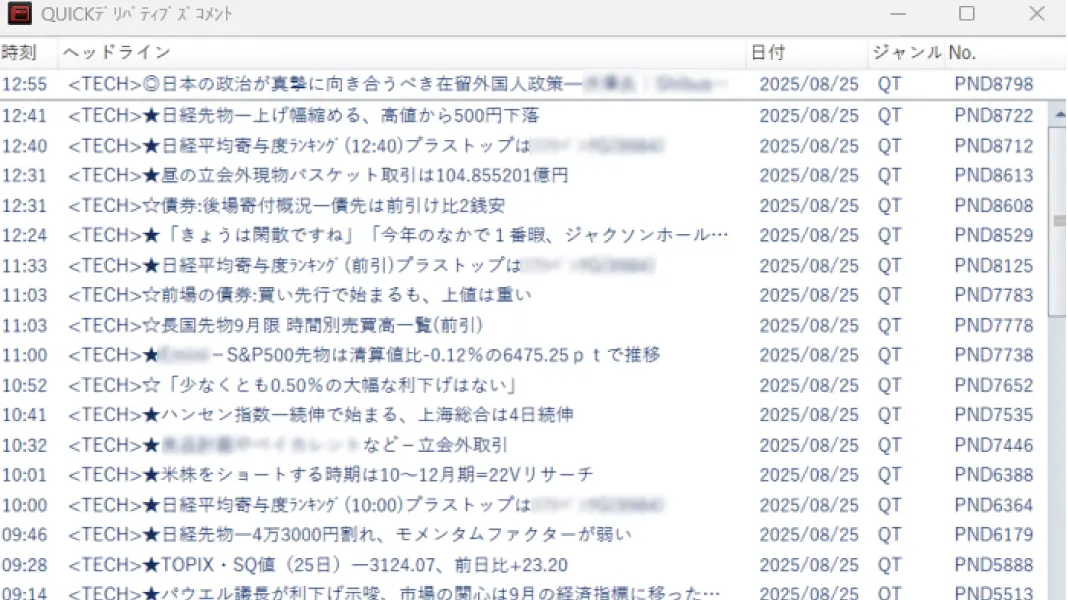Open headline 債券:後場寄付概況―債先は前引け比2銭安
This screenshot has height=600, width=1068.
point(287,205)
